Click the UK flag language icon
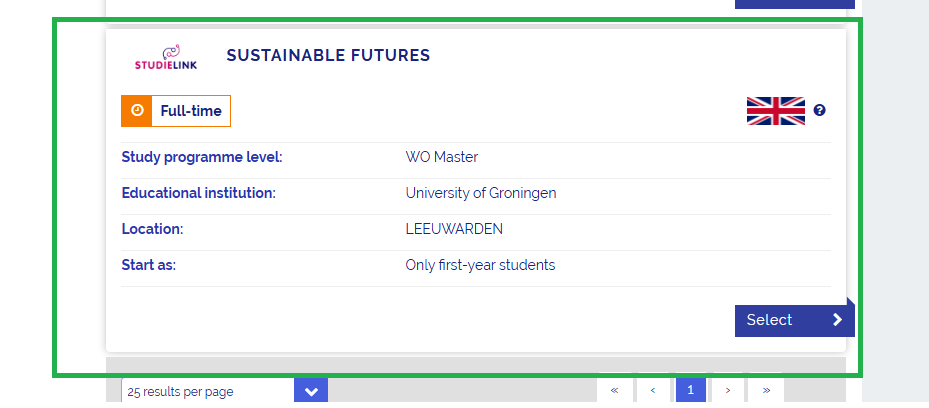Viewport: 929px width, 408px height. coord(775,111)
